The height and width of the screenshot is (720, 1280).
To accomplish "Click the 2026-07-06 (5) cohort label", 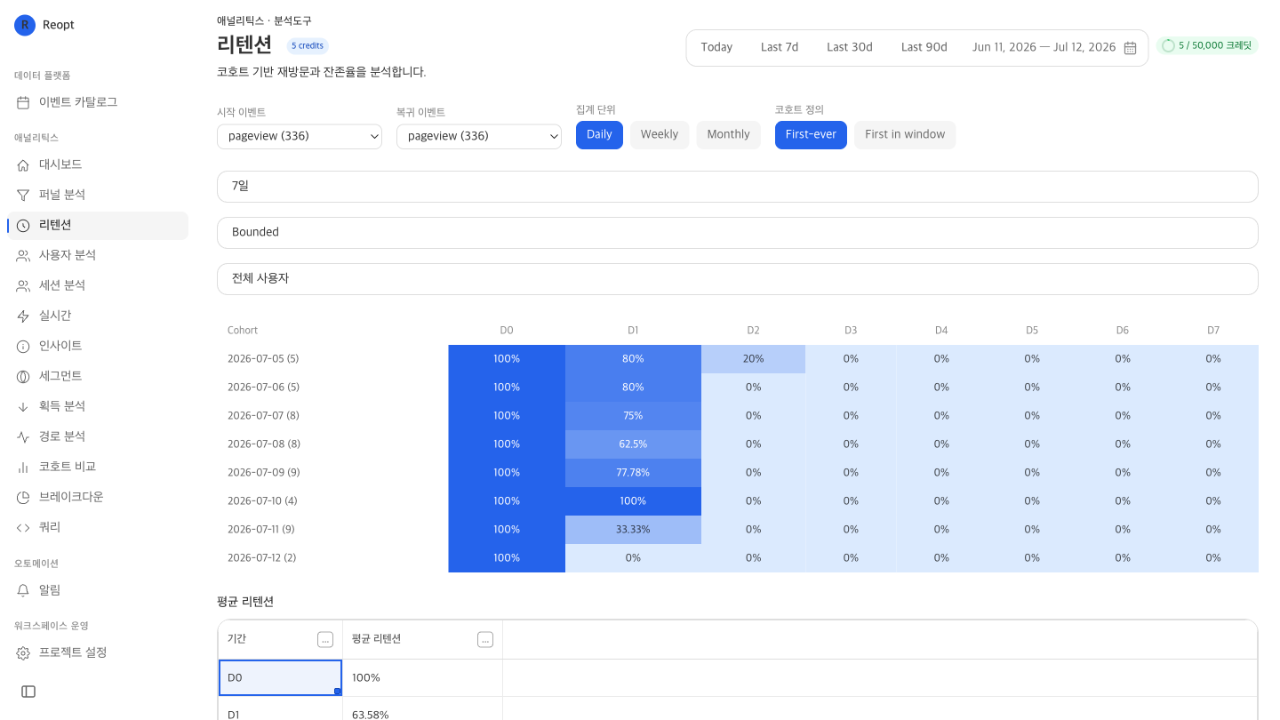I will click(x=264, y=387).
